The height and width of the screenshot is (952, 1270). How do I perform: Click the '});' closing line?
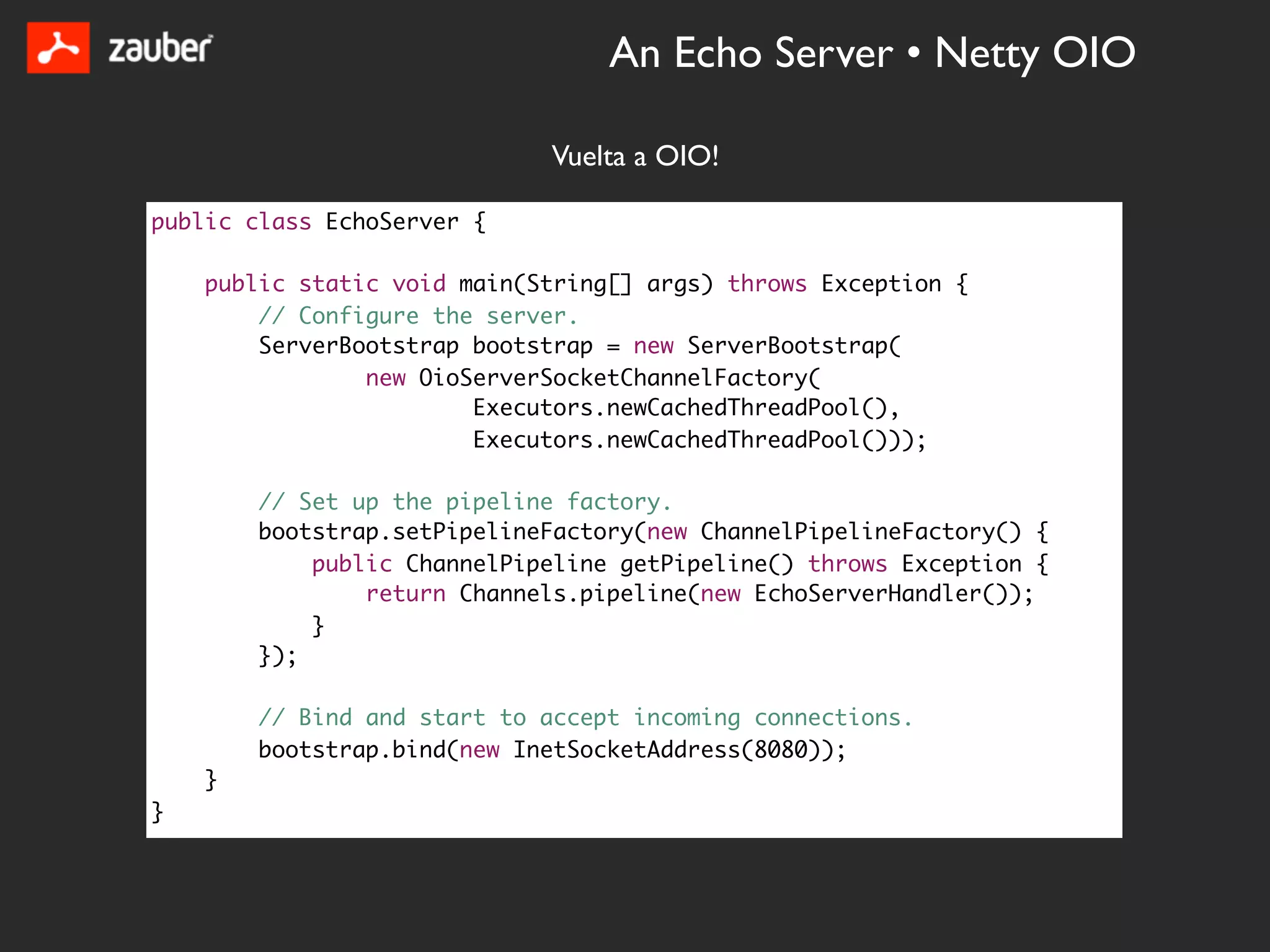pyautogui.click(x=277, y=656)
